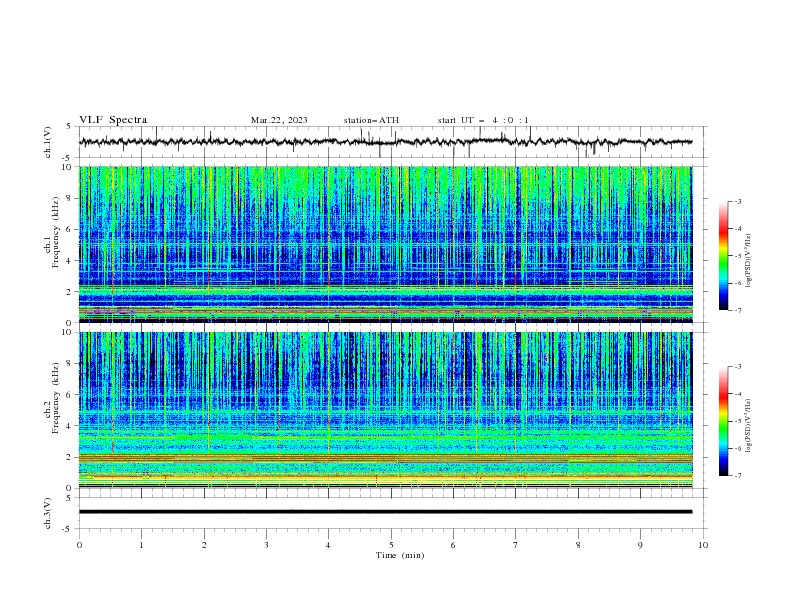Click inside the ch.2 spectrogram panel
This screenshot has width=792, height=612.
coord(386,410)
